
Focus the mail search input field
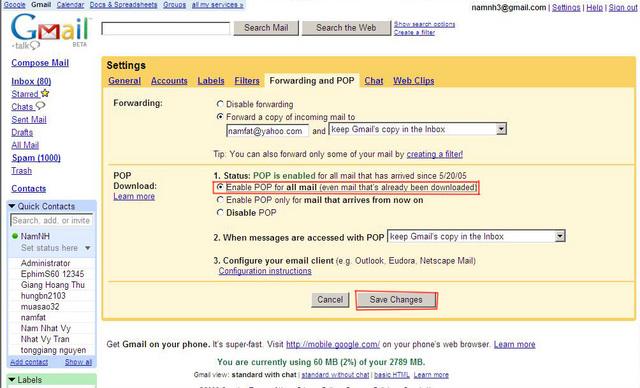[166, 29]
